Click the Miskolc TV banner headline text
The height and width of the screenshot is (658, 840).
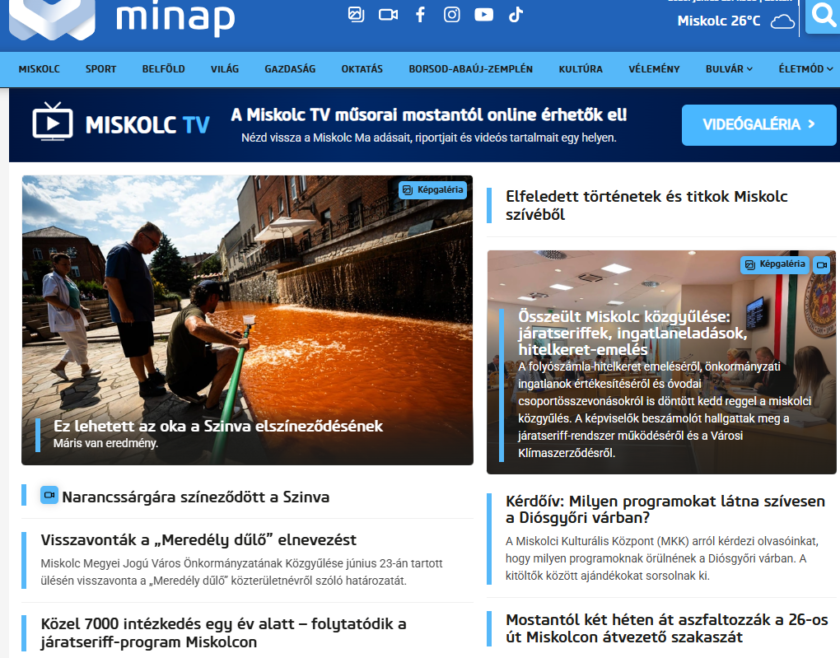tap(429, 115)
